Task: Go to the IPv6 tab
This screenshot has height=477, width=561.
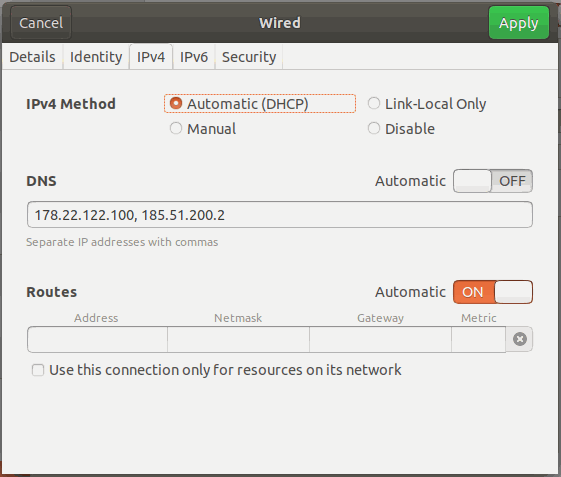Action: [194, 57]
